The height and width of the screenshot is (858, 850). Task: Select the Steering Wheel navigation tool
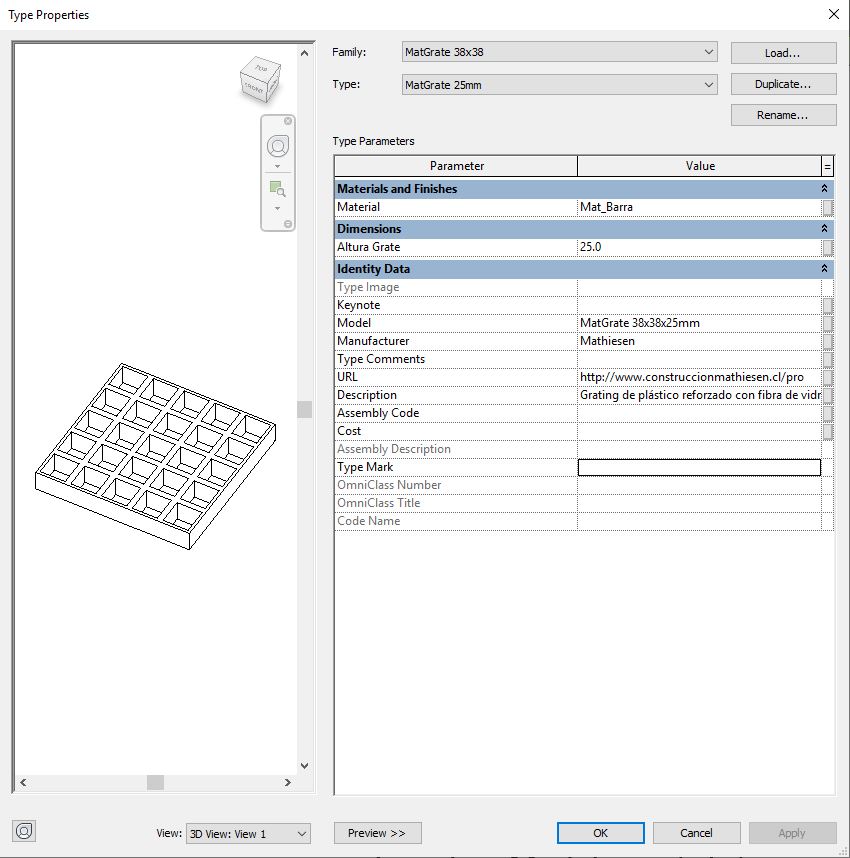click(x=278, y=146)
